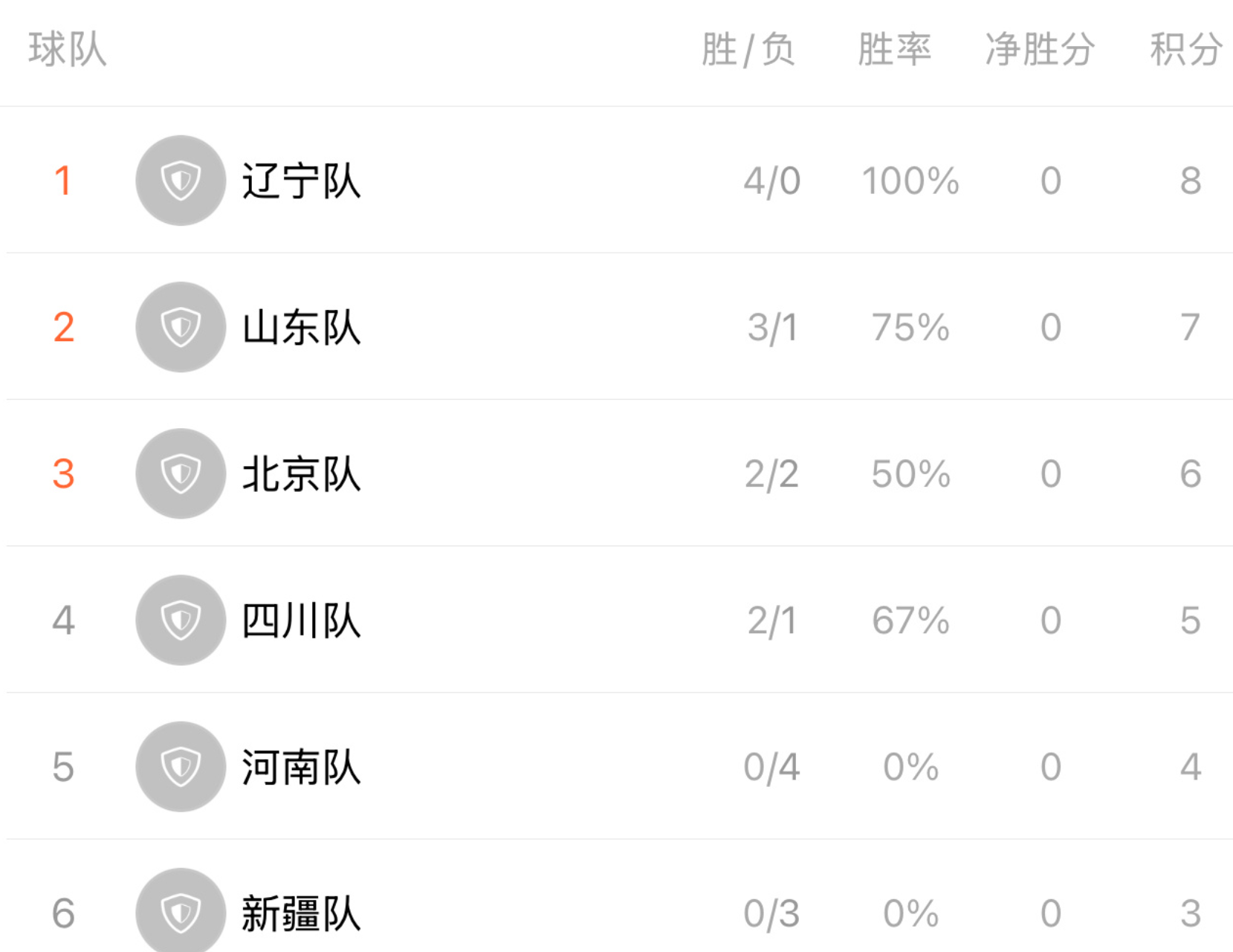Click the 3/1 record of 山东队
Image resolution: width=1233 pixels, height=952 pixels.
coord(772,327)
